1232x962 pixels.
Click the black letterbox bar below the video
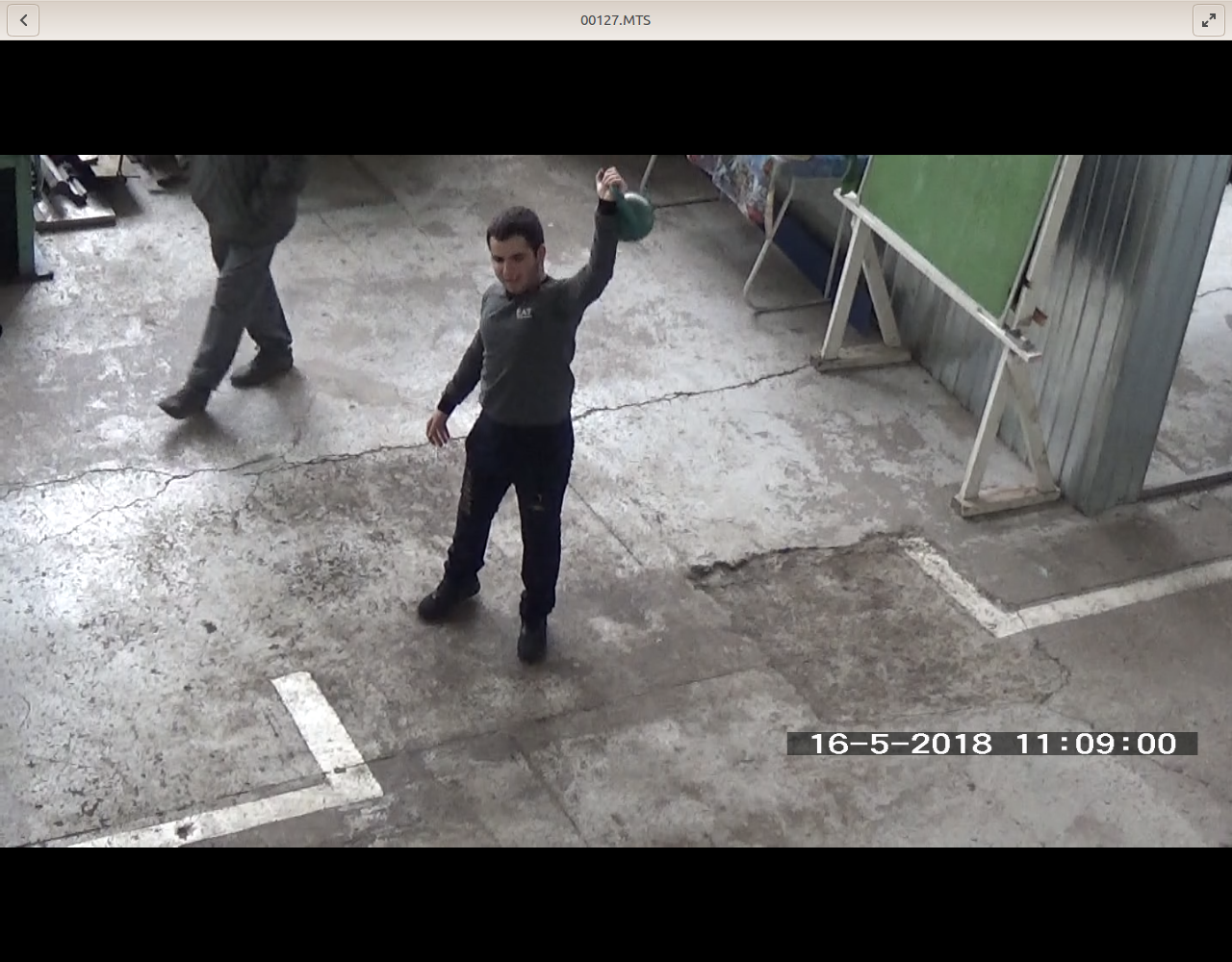point(616,904)
